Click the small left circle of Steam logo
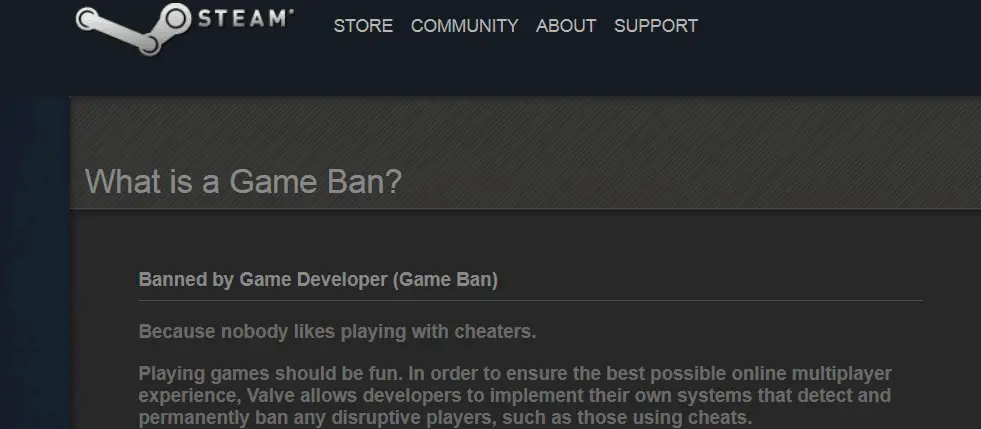 tap(87, 19)
